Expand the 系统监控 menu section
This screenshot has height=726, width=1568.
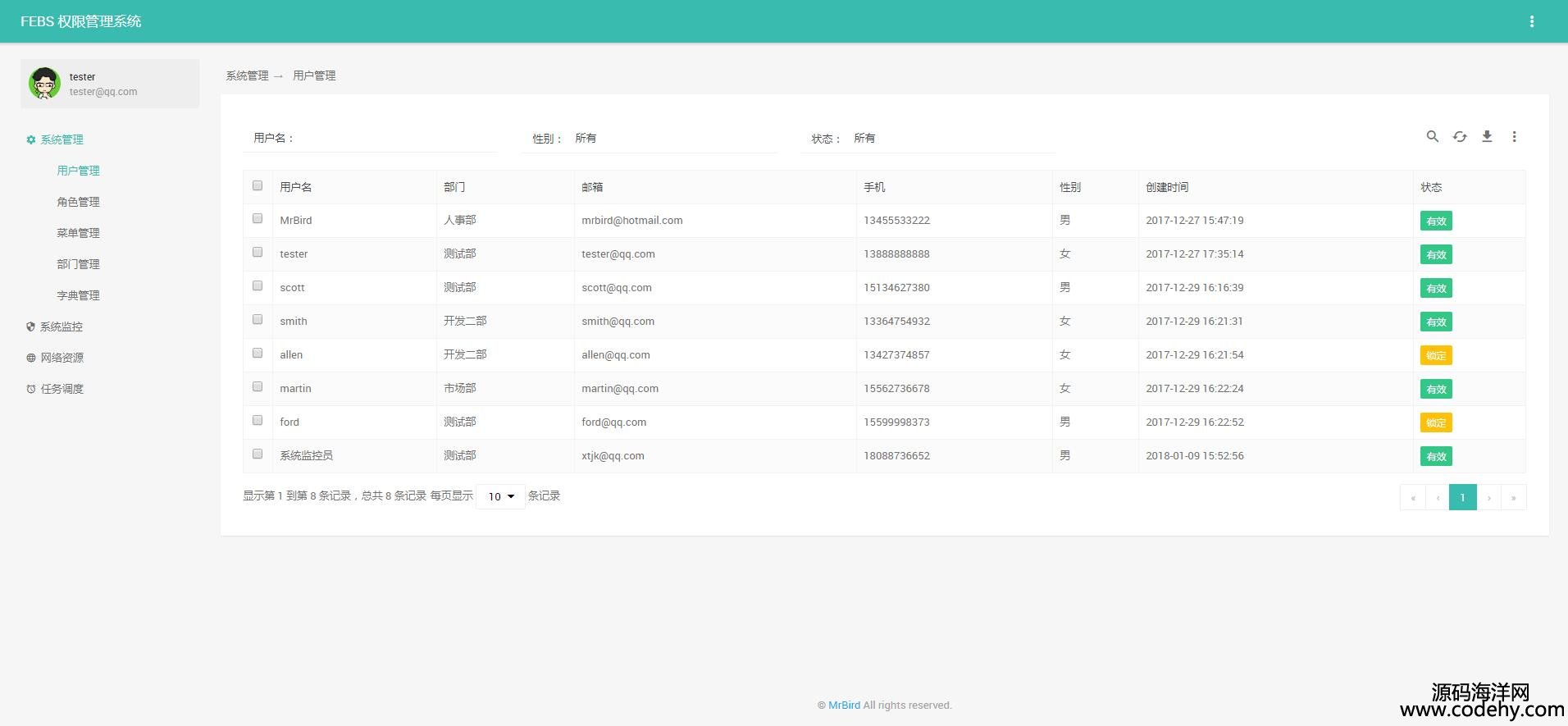click(x=62, y=327)
